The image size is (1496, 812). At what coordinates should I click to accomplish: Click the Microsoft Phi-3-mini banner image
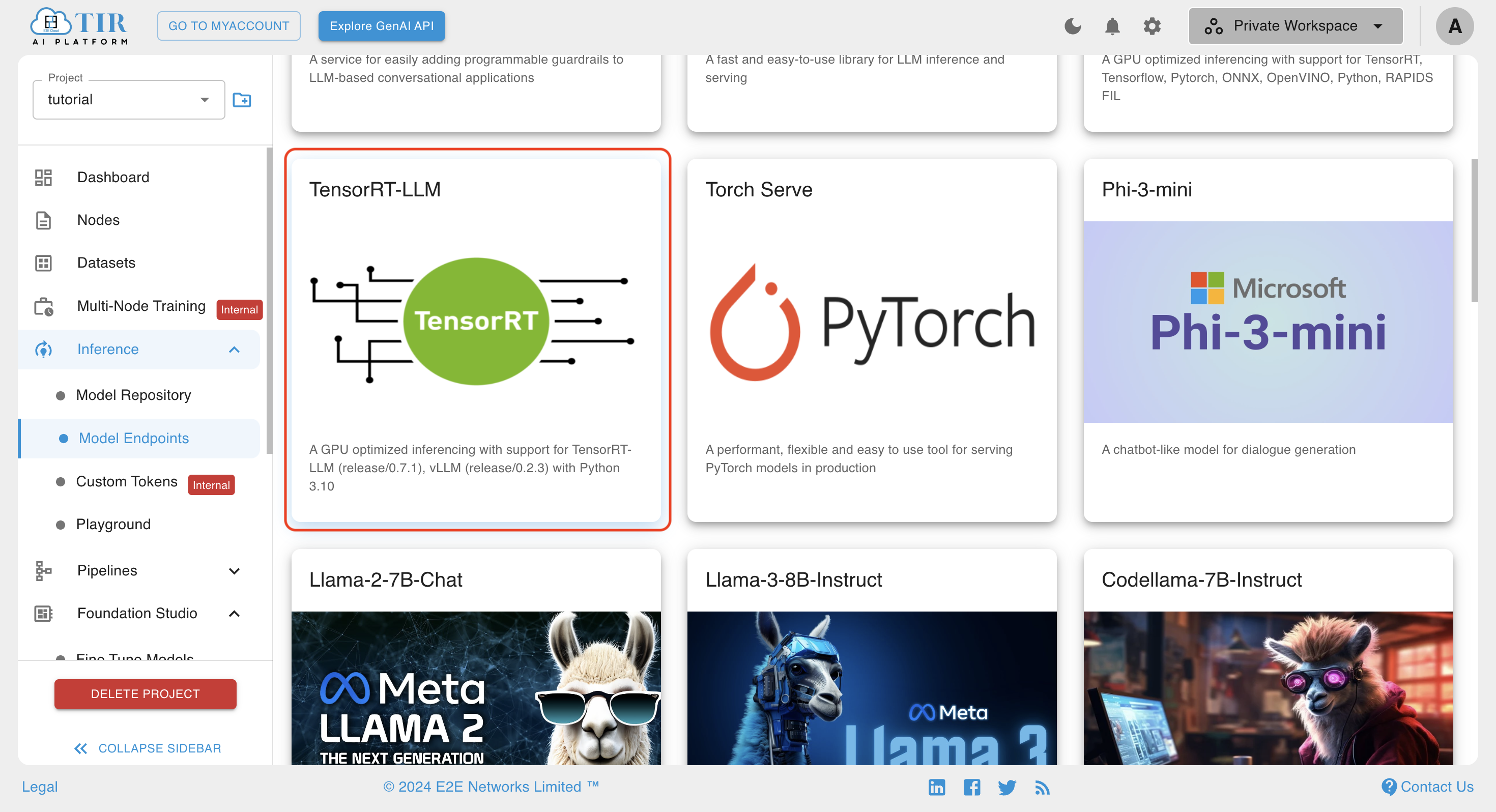tap(1269, 321)
